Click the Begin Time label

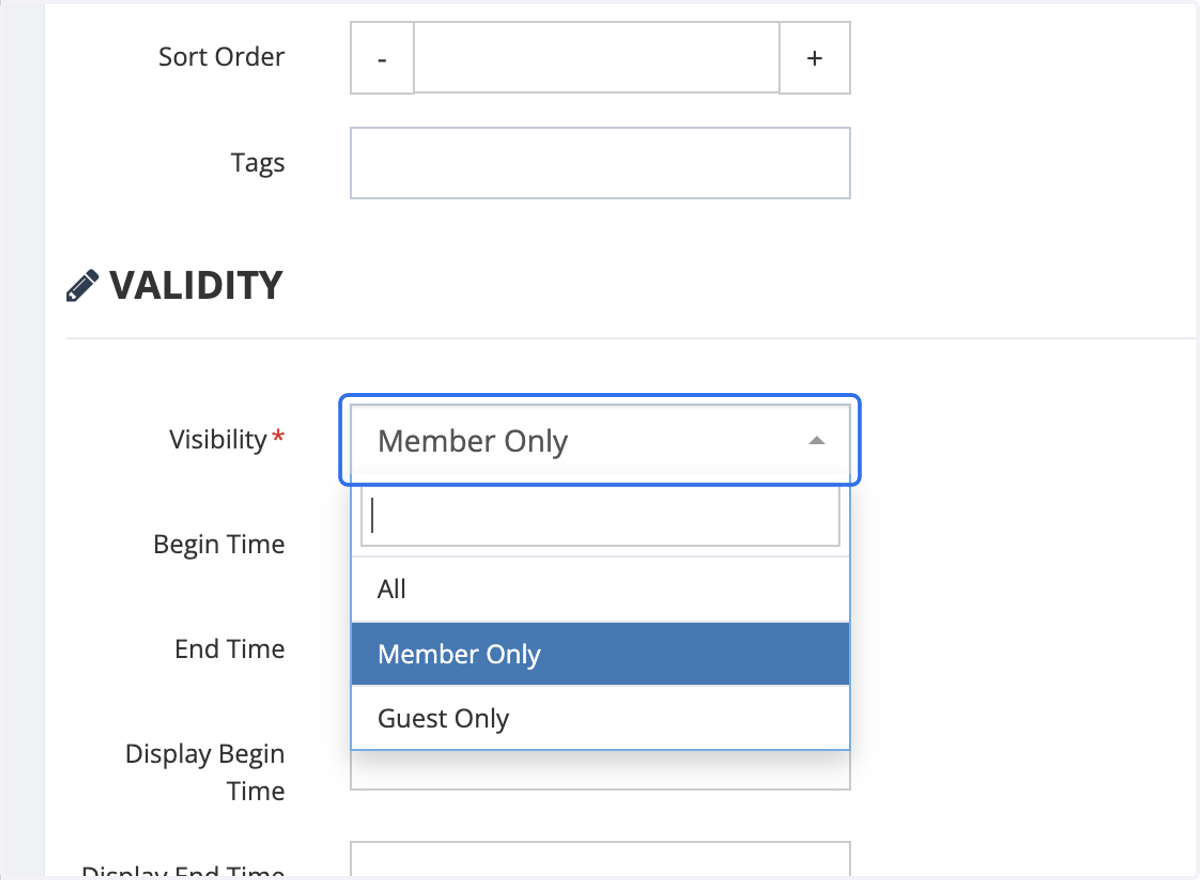tap(219, 544)
